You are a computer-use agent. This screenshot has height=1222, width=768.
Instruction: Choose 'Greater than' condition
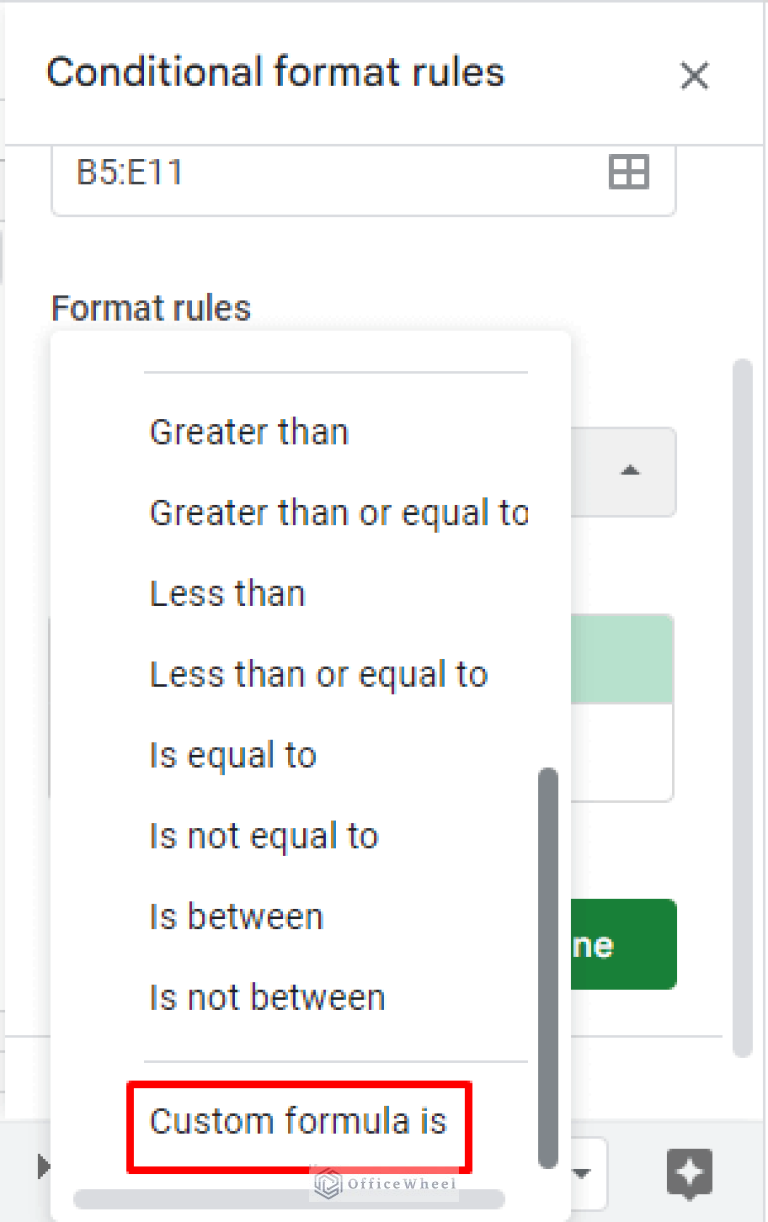[x=249, y=432]
